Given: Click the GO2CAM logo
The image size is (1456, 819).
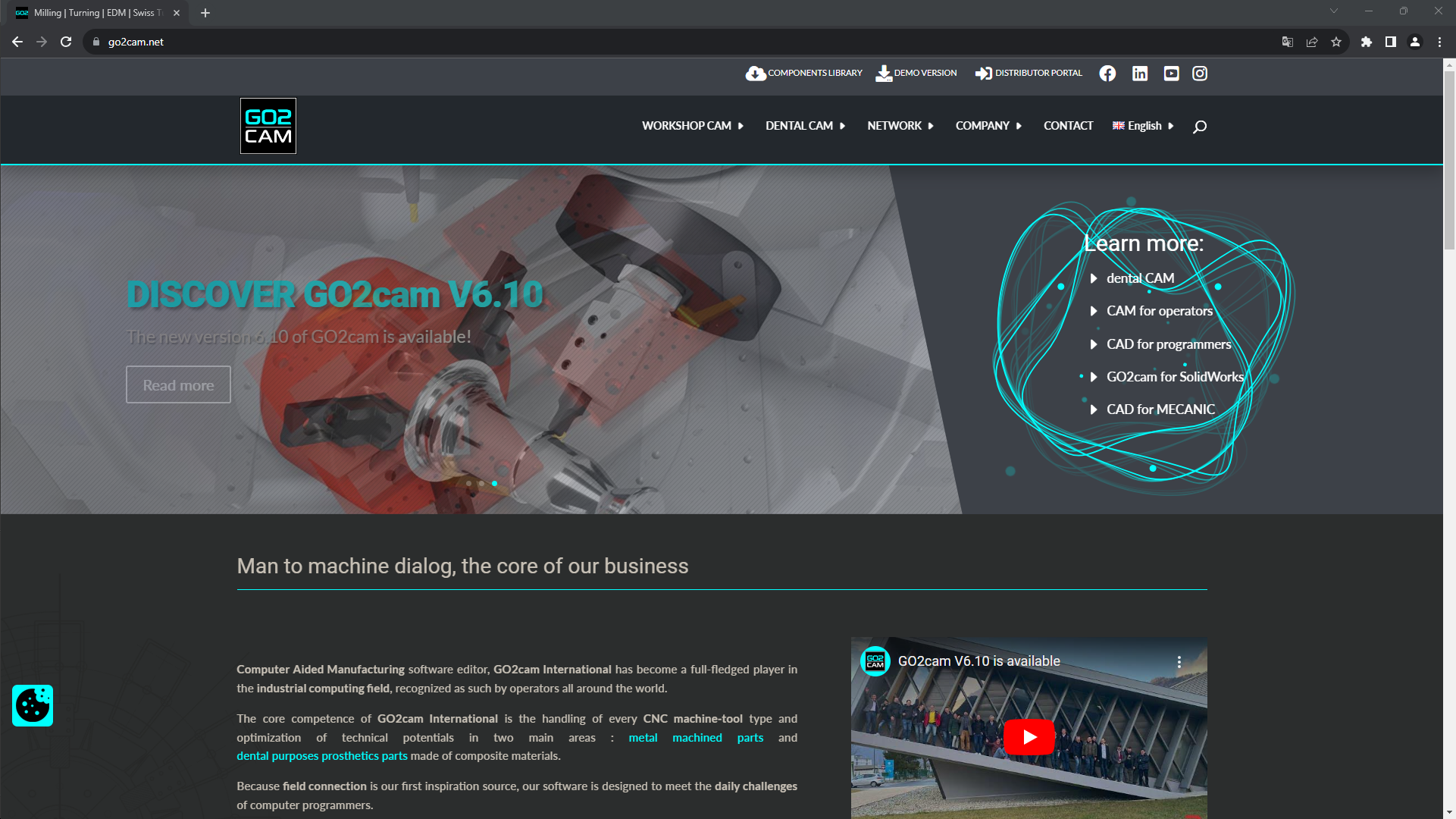Looking at the screenshot, I should (268, 125).
